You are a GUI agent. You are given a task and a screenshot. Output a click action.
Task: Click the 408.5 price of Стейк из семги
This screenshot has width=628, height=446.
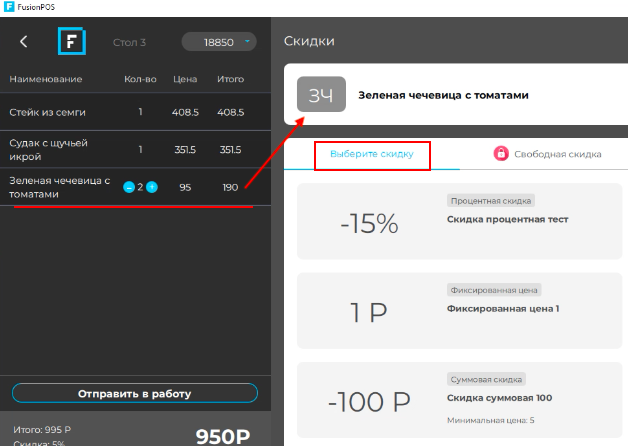(185, 112)
